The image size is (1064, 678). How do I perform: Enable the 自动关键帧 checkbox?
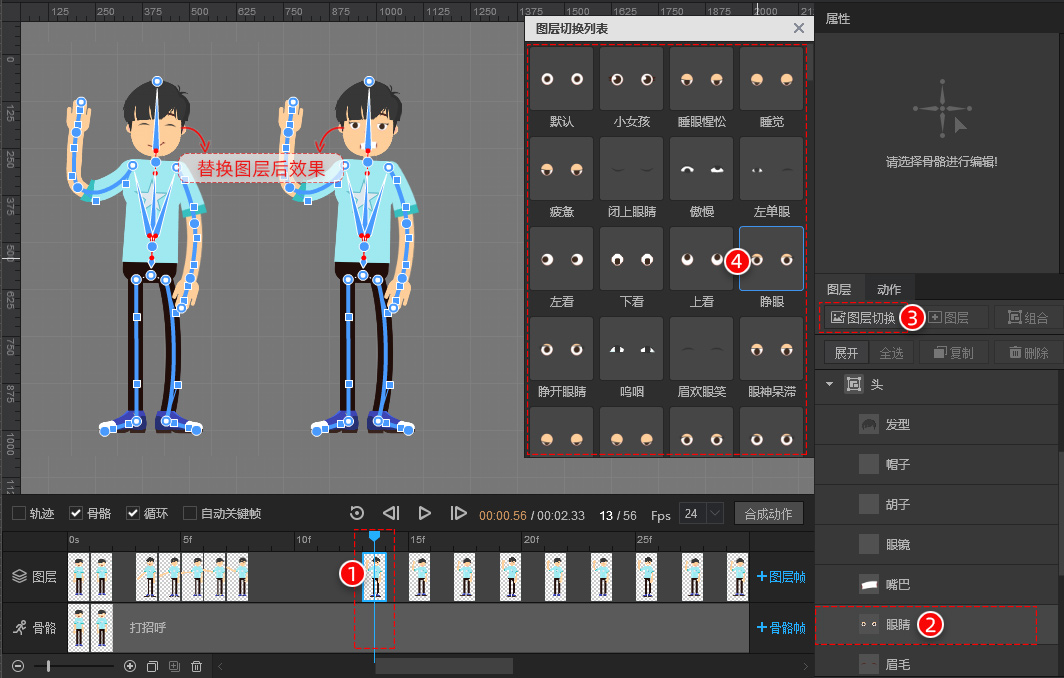[190, 513]
